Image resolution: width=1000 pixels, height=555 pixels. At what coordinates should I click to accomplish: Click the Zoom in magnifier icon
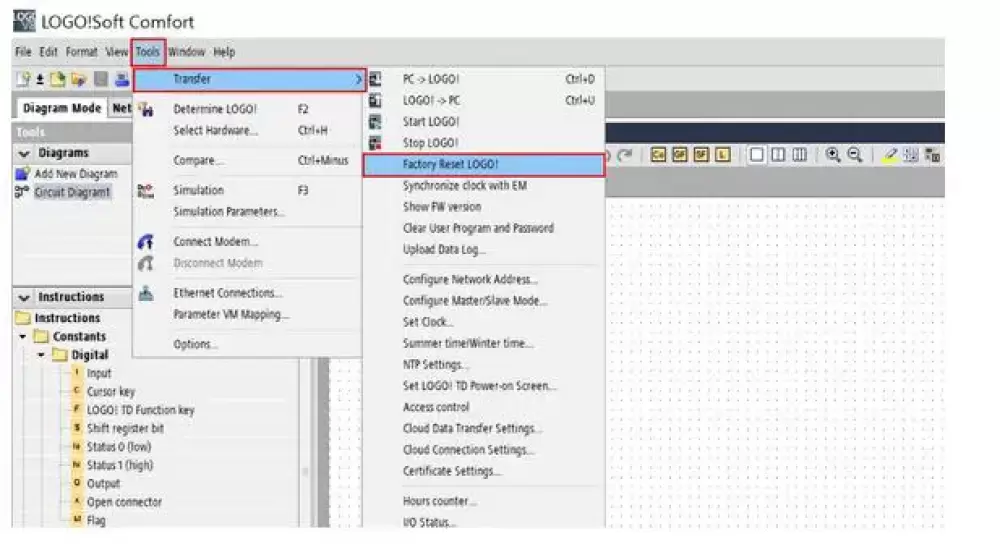click(833, 155)
